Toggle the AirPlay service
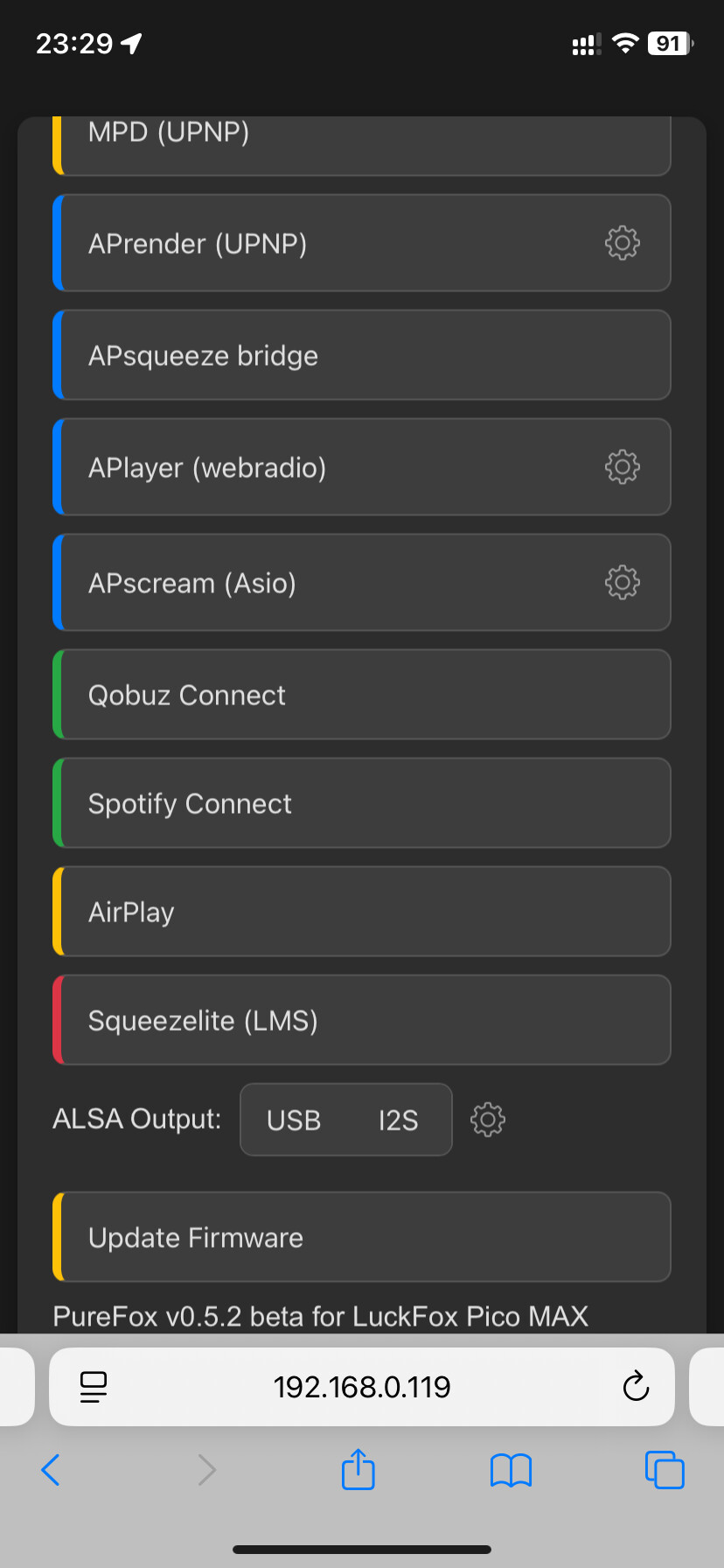Viewport: 724px width, 1568px height. point(362,912)
